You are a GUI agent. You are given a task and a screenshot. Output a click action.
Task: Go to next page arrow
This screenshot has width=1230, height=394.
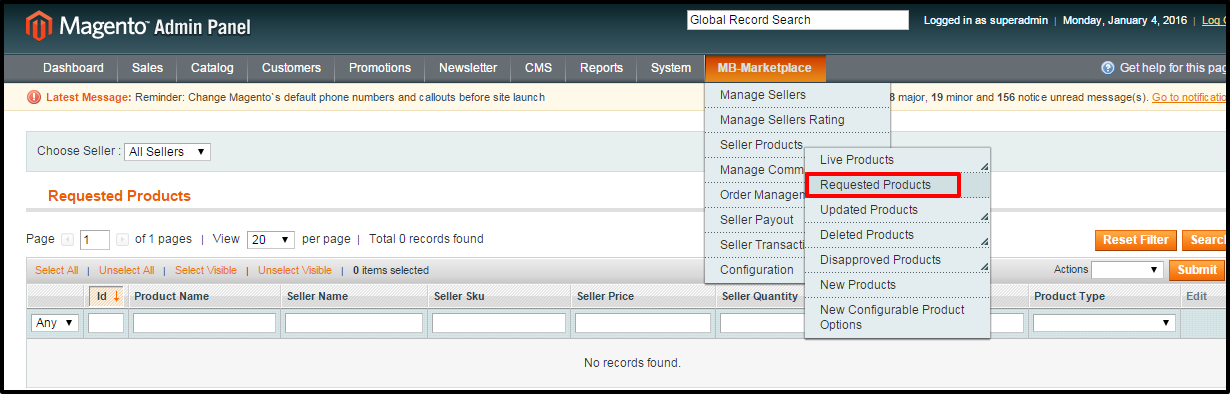click(122, 240)
